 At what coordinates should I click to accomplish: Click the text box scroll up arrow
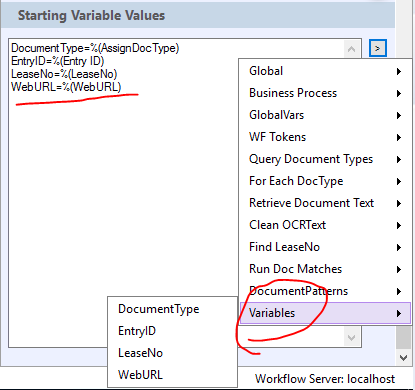[x=351, y=49]
